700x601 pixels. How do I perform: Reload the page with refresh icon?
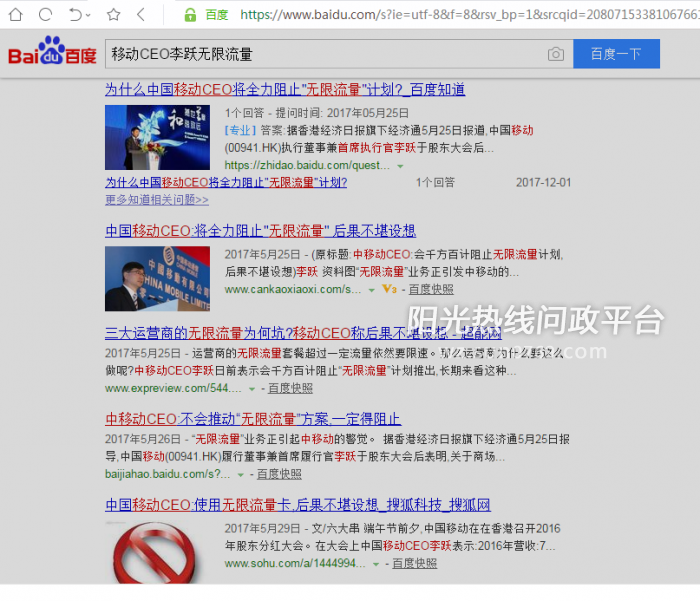pos(46,15)
